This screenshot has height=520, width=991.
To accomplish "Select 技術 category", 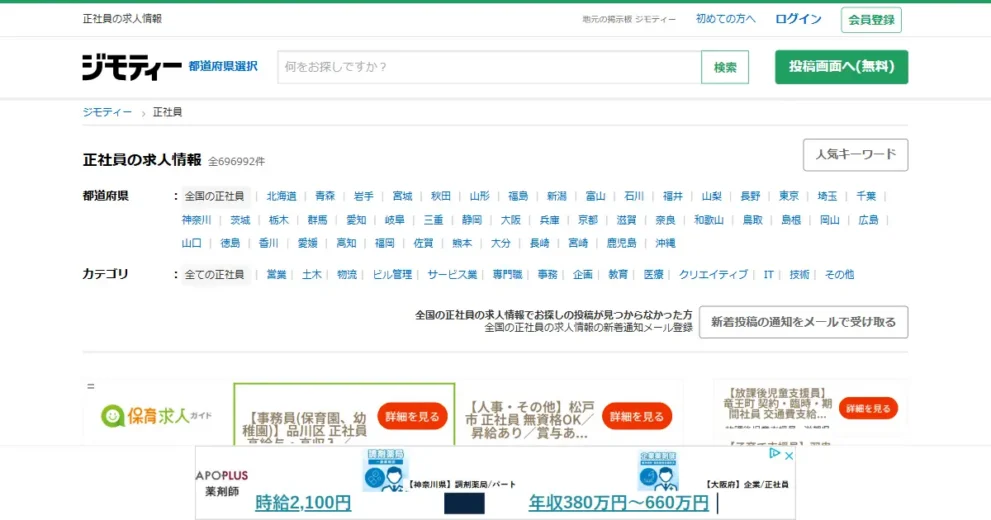I will pos(799,275).
